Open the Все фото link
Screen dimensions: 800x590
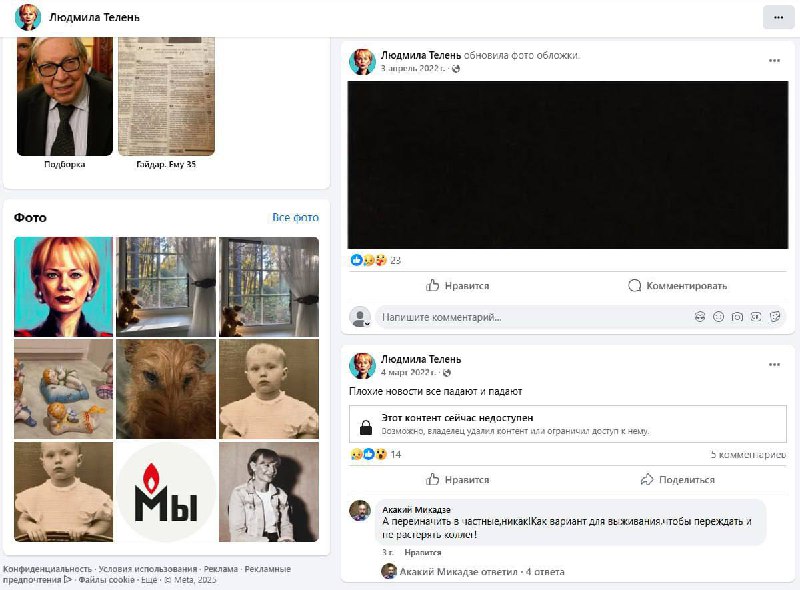[x=295, y=217]
